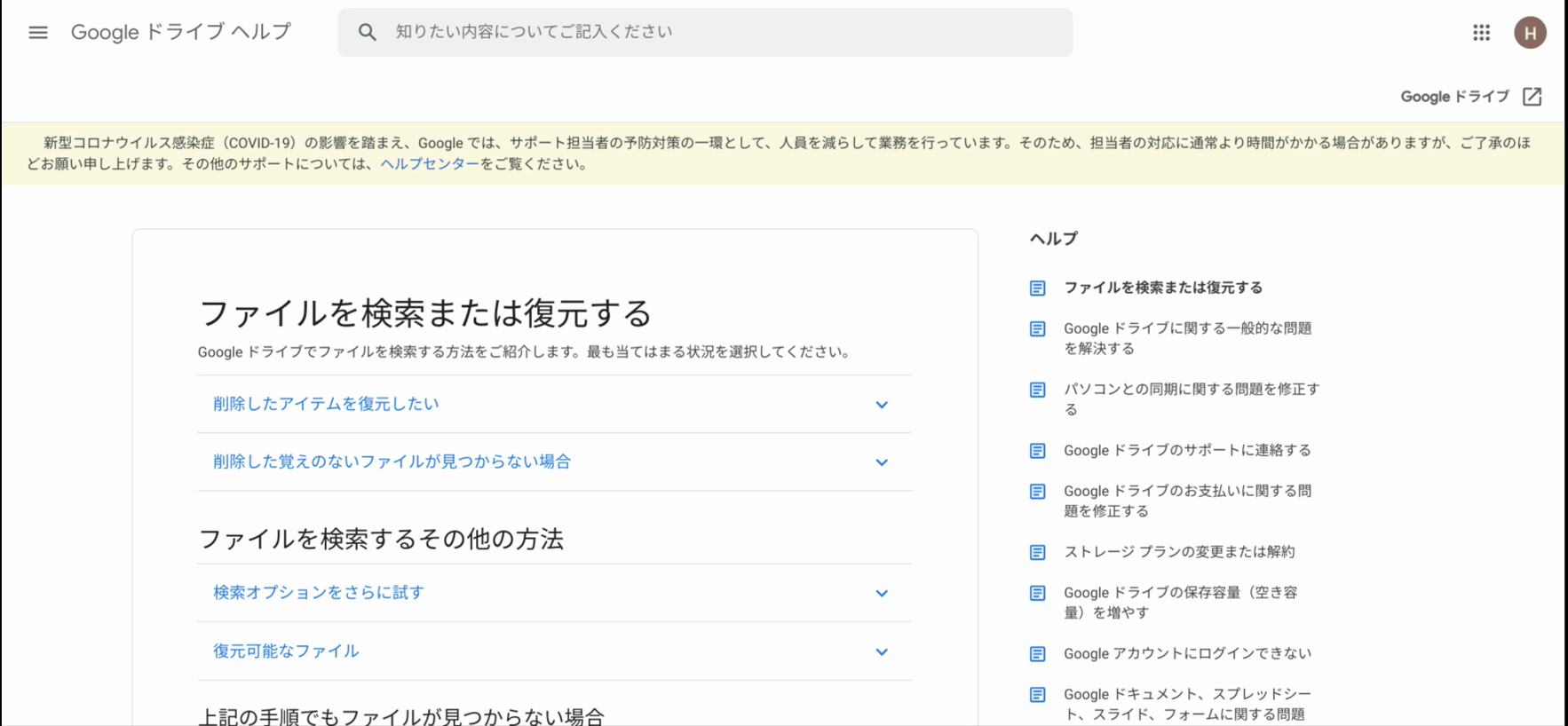Expand chevron for 削除した覚えのないファイルが見つからない場合
The image size is (1568, 726).
[882, 462]
